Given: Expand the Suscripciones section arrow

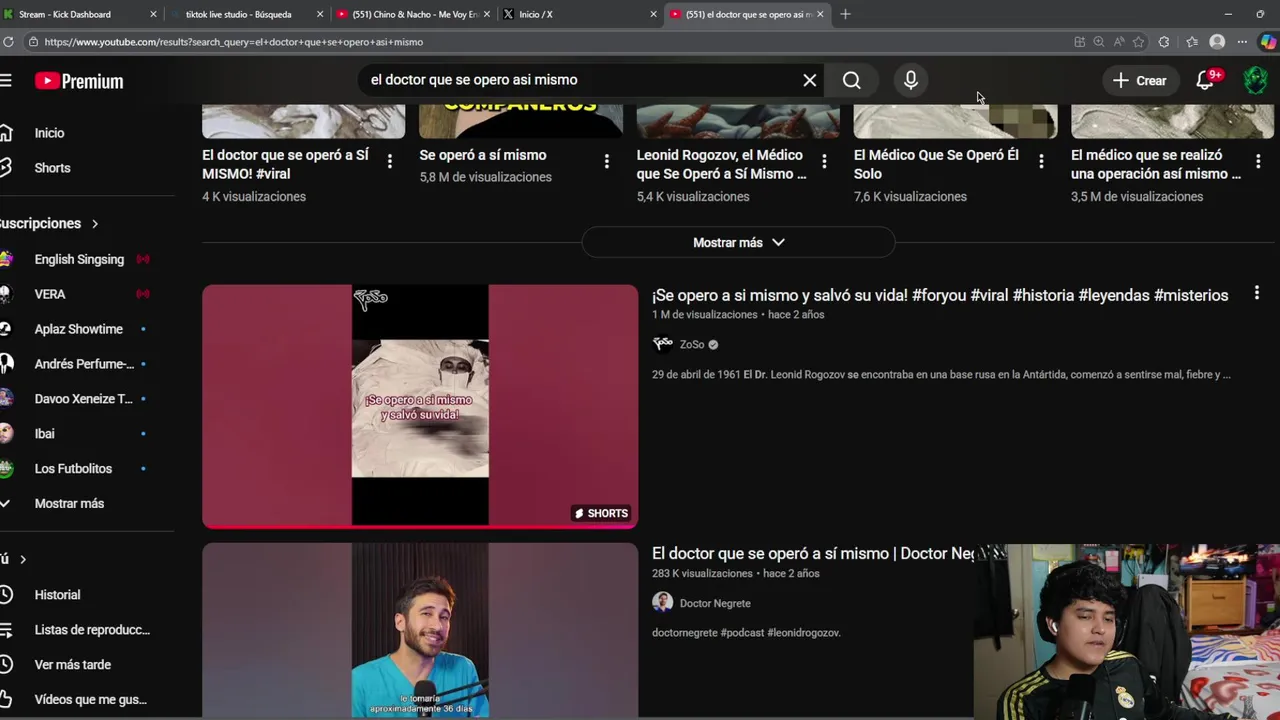Looking at the screenshot, I should [95, 224].
